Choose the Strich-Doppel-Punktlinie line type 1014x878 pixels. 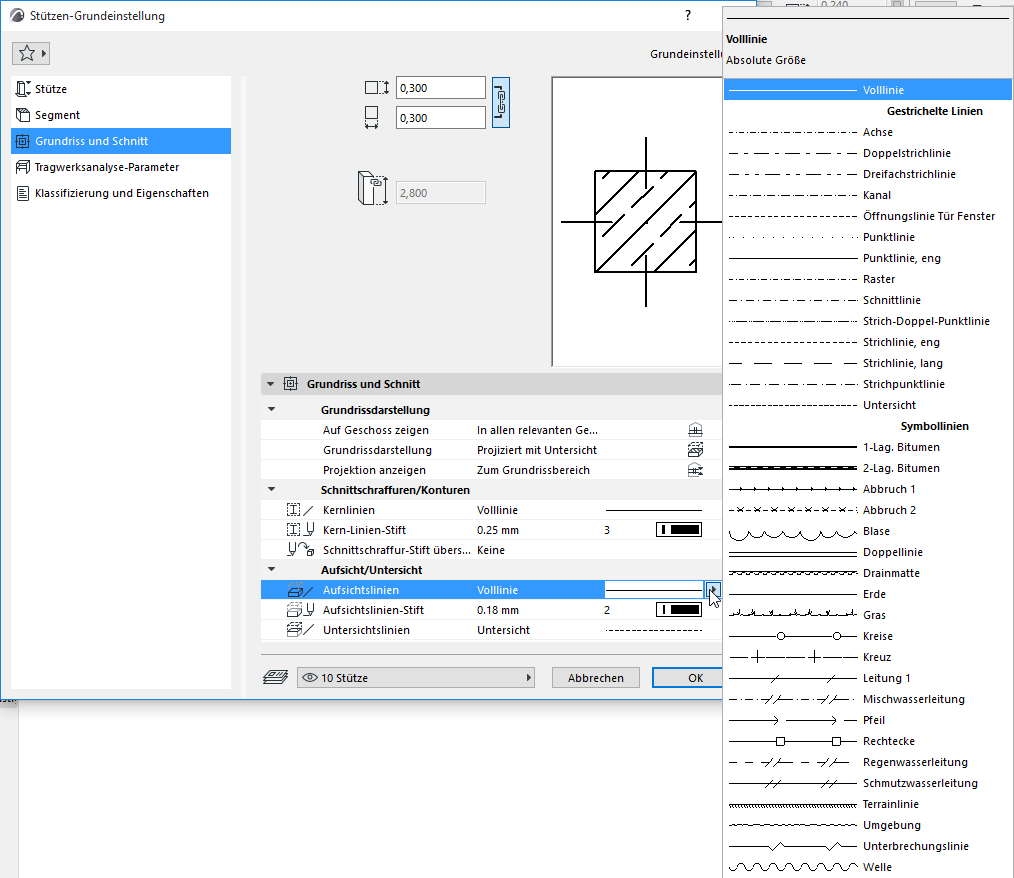pos(868,321)
